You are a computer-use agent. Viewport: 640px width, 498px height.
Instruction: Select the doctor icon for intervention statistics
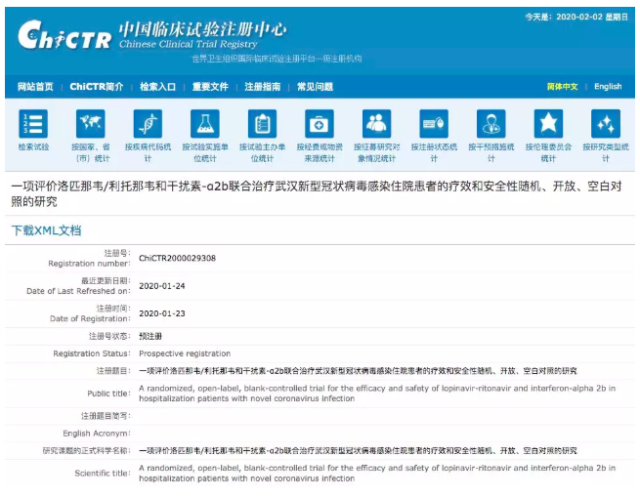[x=490, y=124]
